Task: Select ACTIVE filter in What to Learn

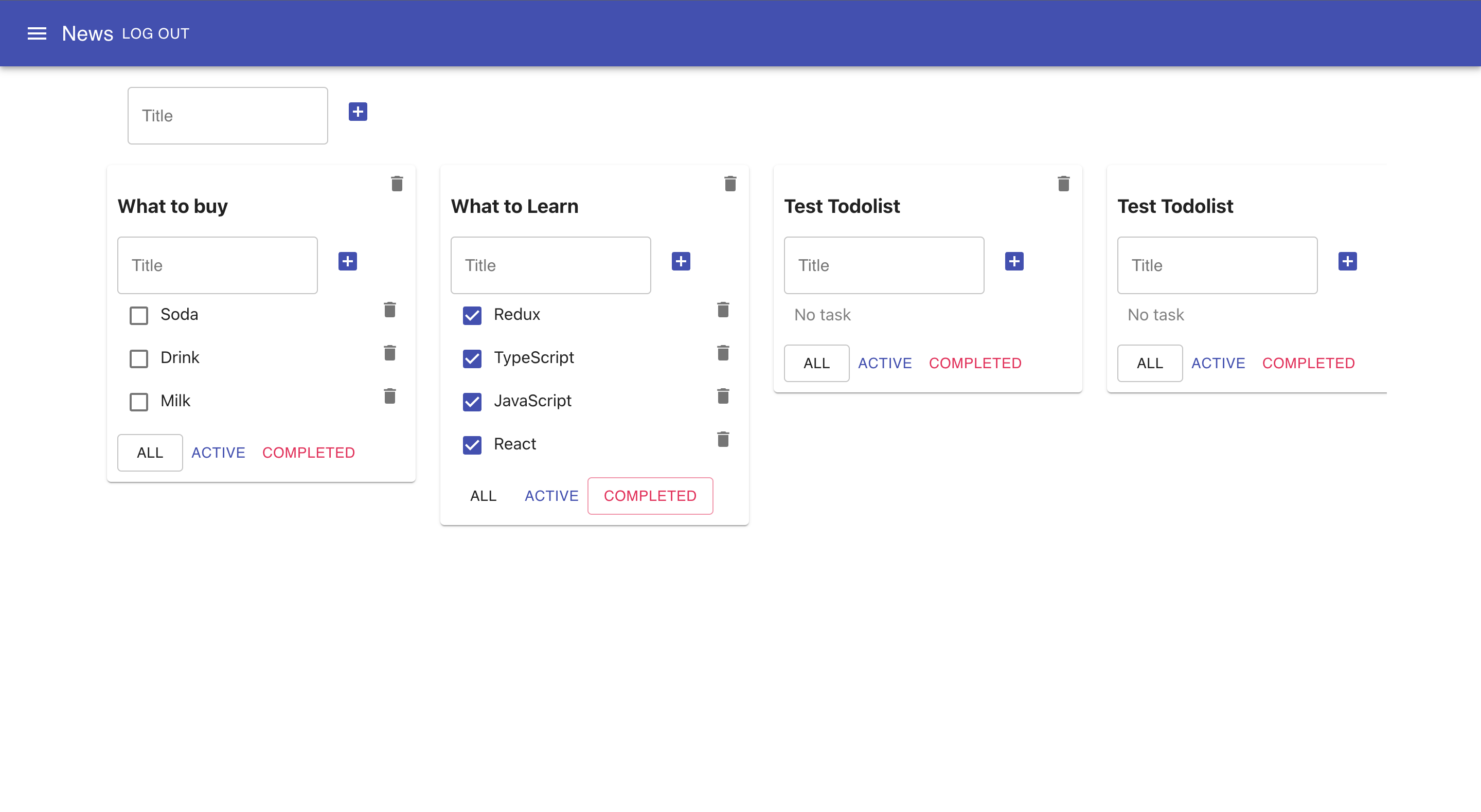Action: (551, 496)
